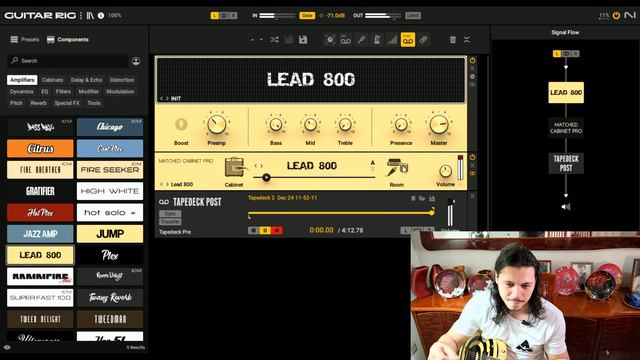Choose the Citrus amplifier thumbnail
Viewport: 640px width, 360px height.
coord(40,148)
